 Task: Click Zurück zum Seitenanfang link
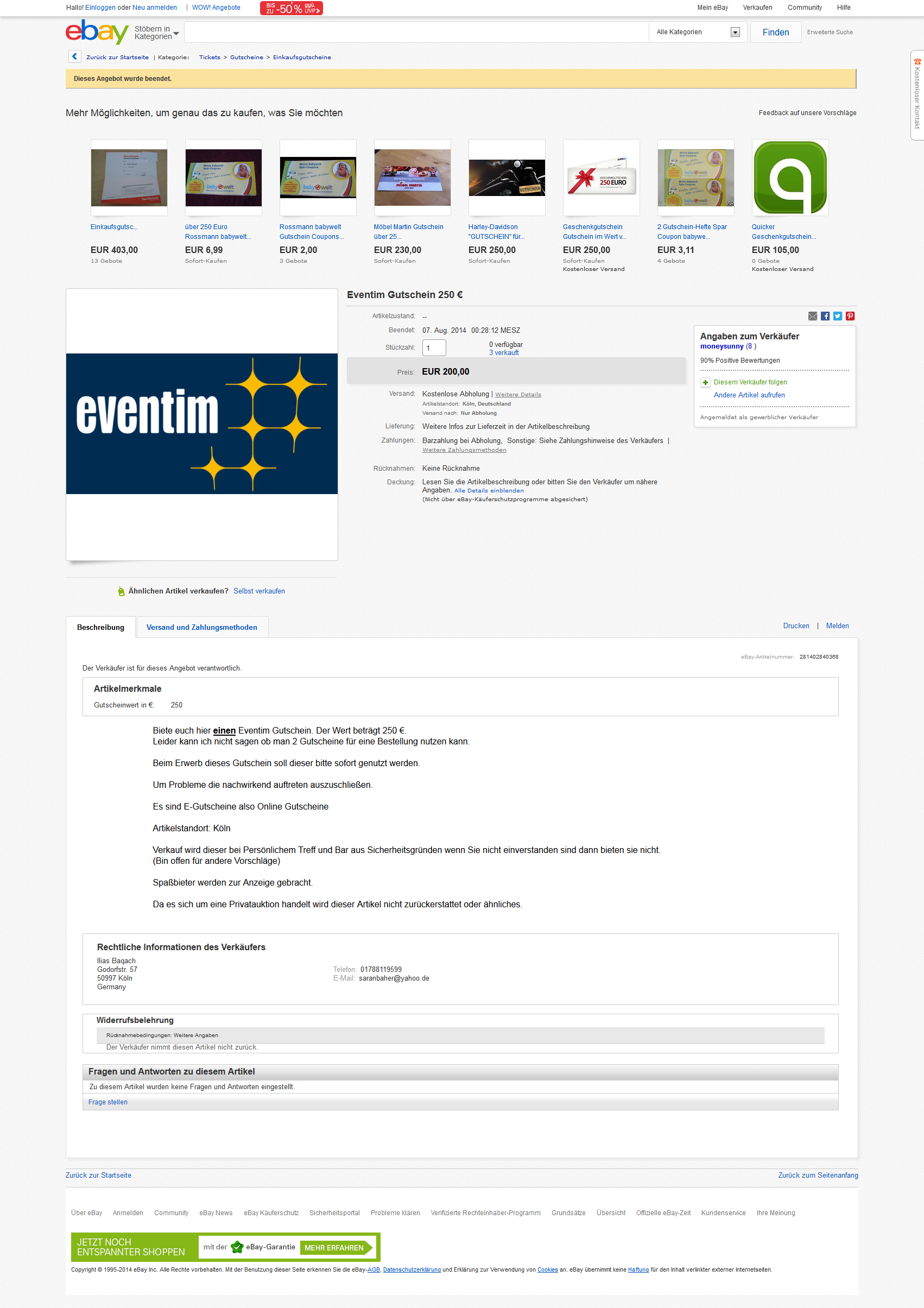[818, 1176]
